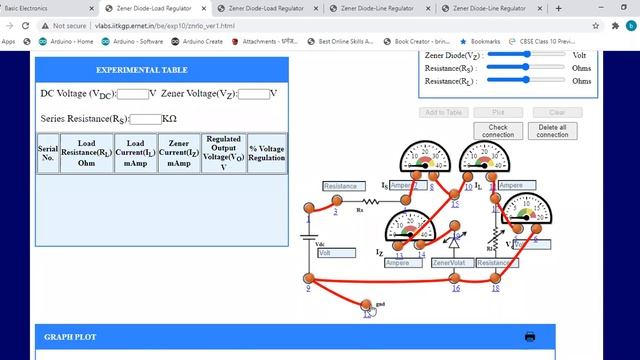Select connection node 14 on IZ ammeter
640x360 pixels.
tap(420, 245)
